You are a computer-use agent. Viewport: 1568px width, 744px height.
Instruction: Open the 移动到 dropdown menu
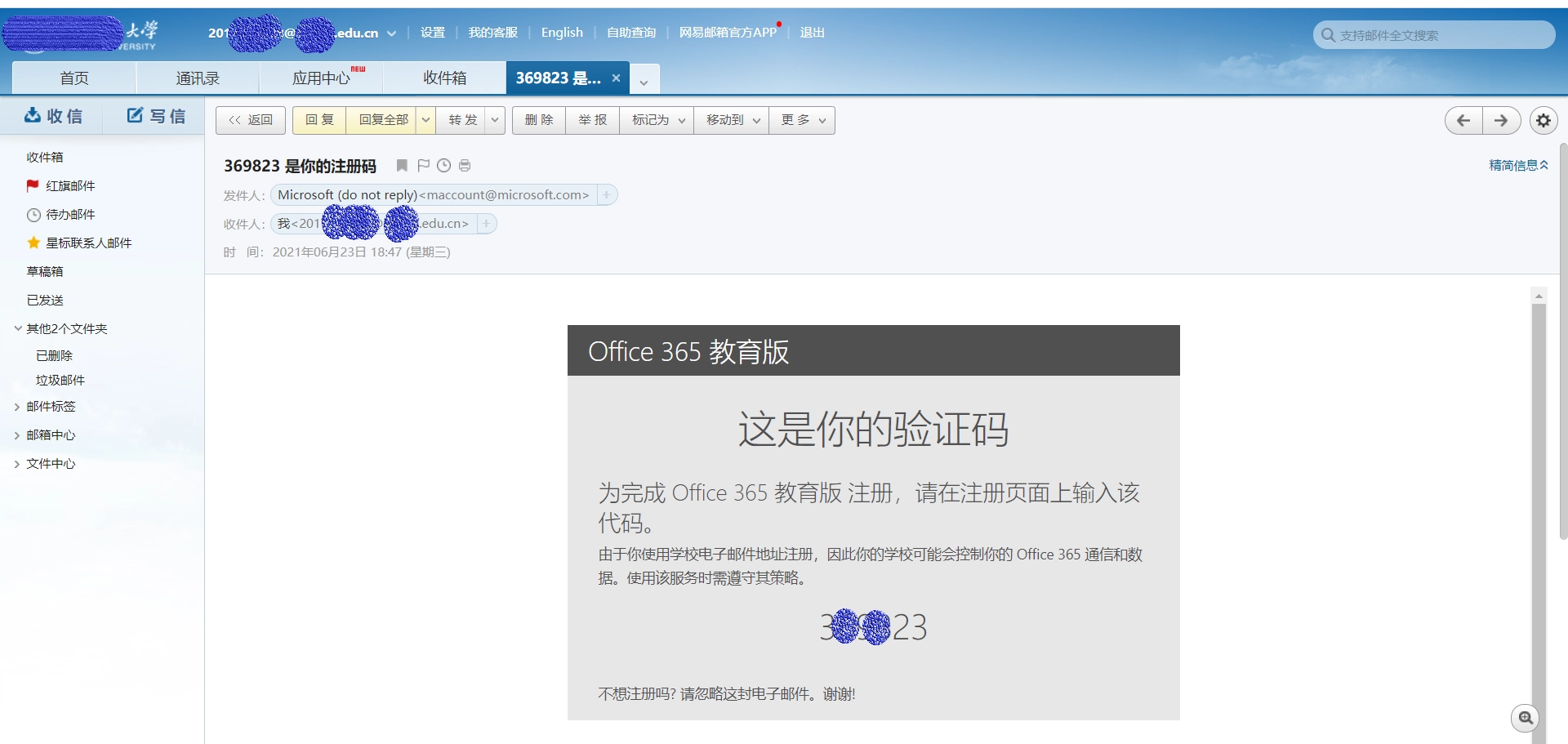[731, 120]
